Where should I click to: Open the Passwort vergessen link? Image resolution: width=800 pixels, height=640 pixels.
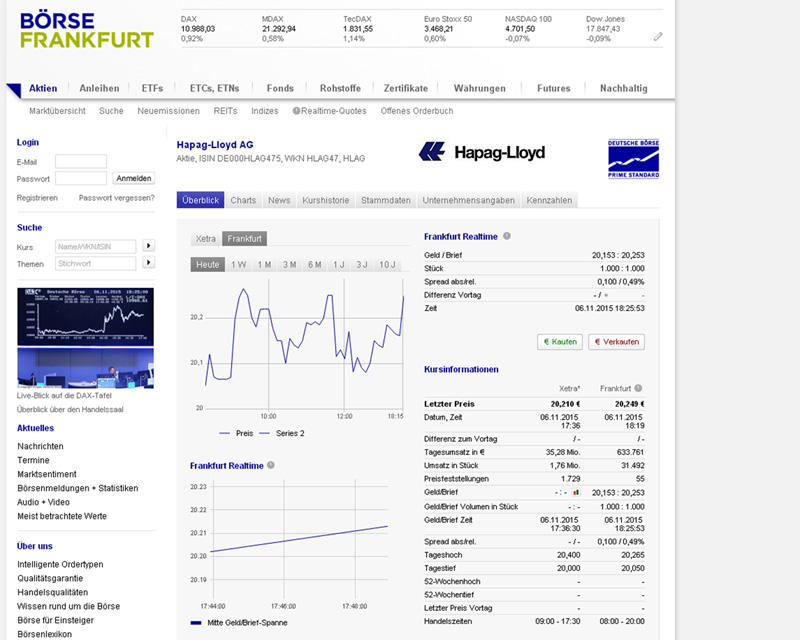point(117,198)
